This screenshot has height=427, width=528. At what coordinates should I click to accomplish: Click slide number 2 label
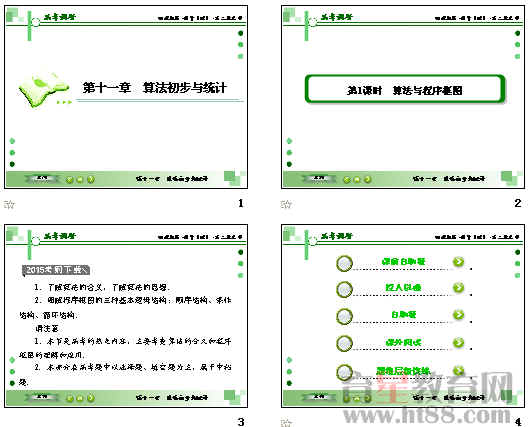coord(518,203)
